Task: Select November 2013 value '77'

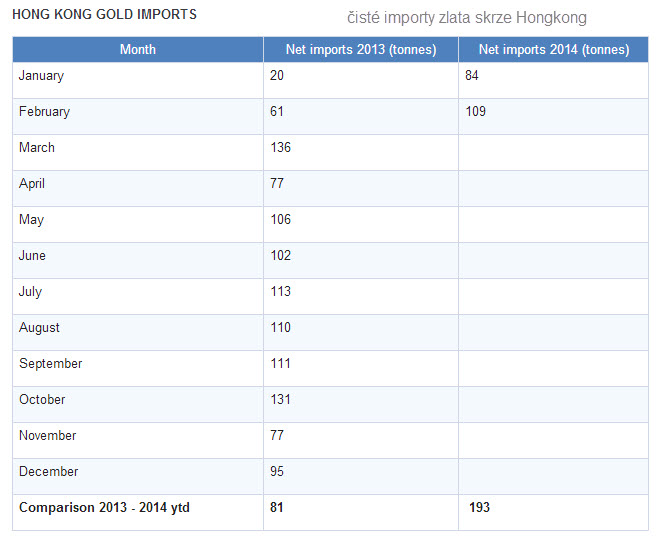Action: tap(277, 436)
